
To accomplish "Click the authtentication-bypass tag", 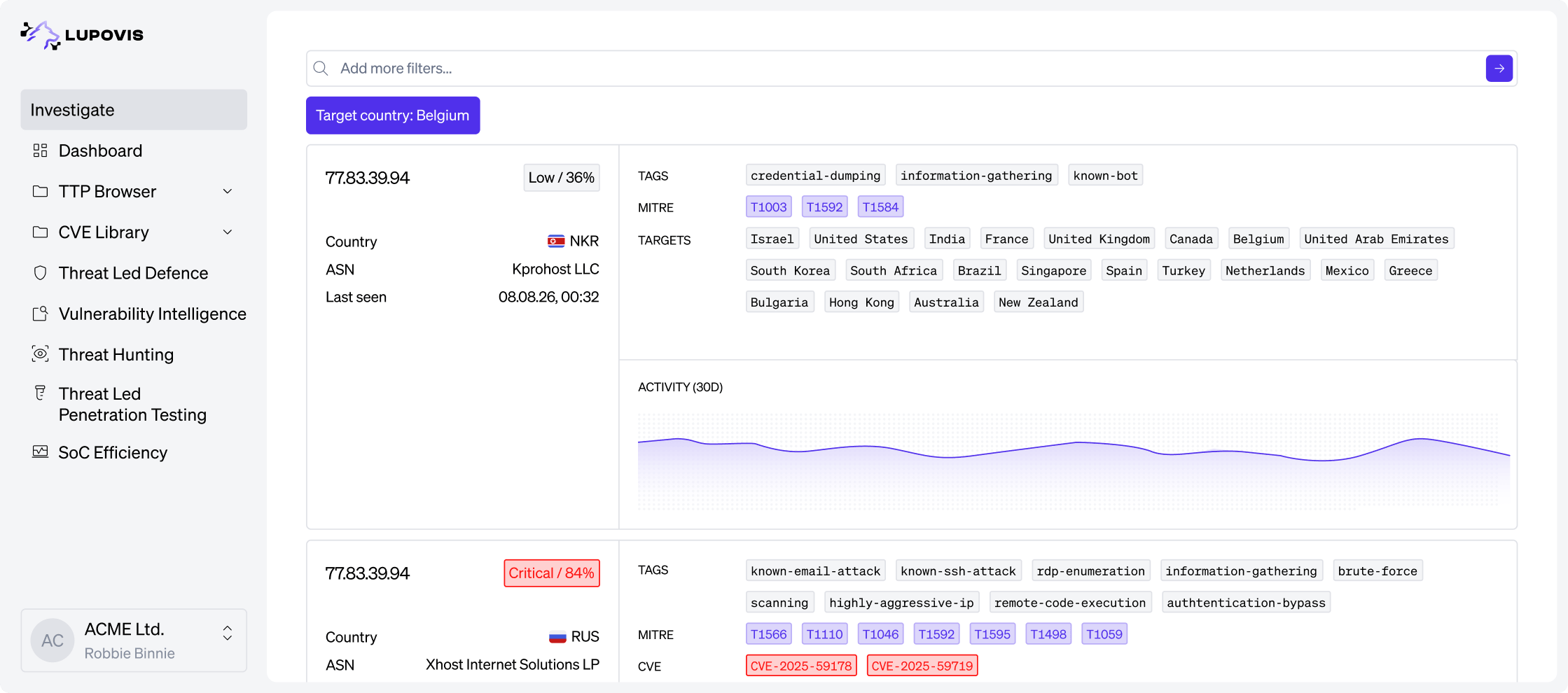I will click(x=1247, y=602).
